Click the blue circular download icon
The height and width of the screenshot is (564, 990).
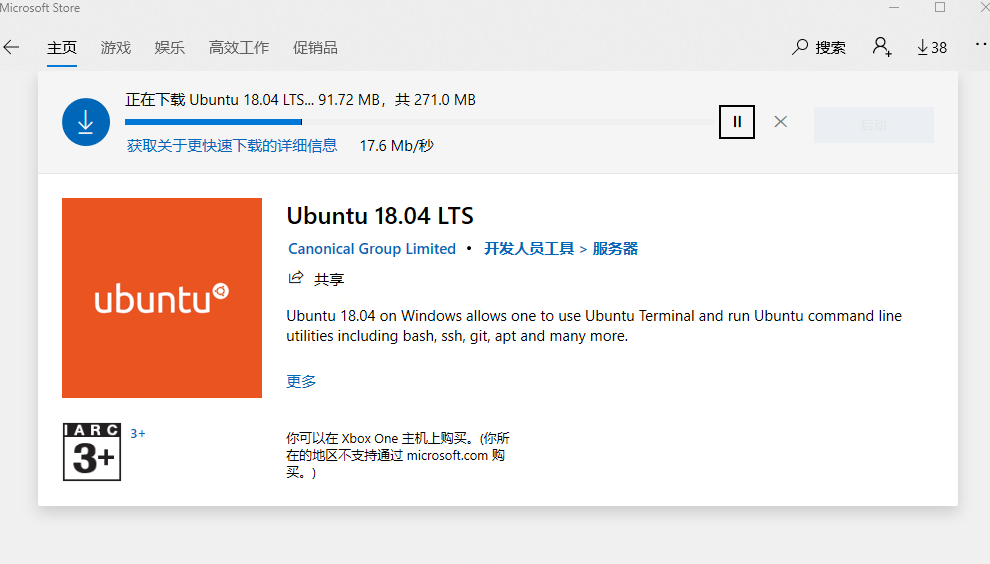[x=86, y=122]
